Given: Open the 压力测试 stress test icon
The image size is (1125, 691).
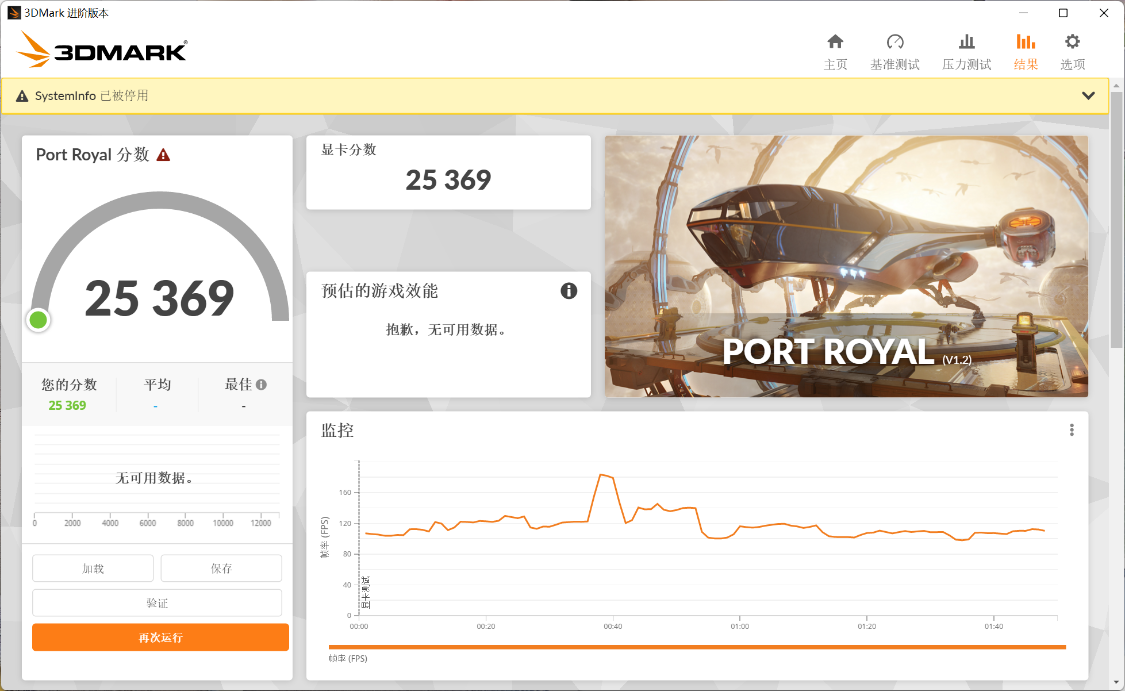Looking at the screenshot, I should 966,42.
